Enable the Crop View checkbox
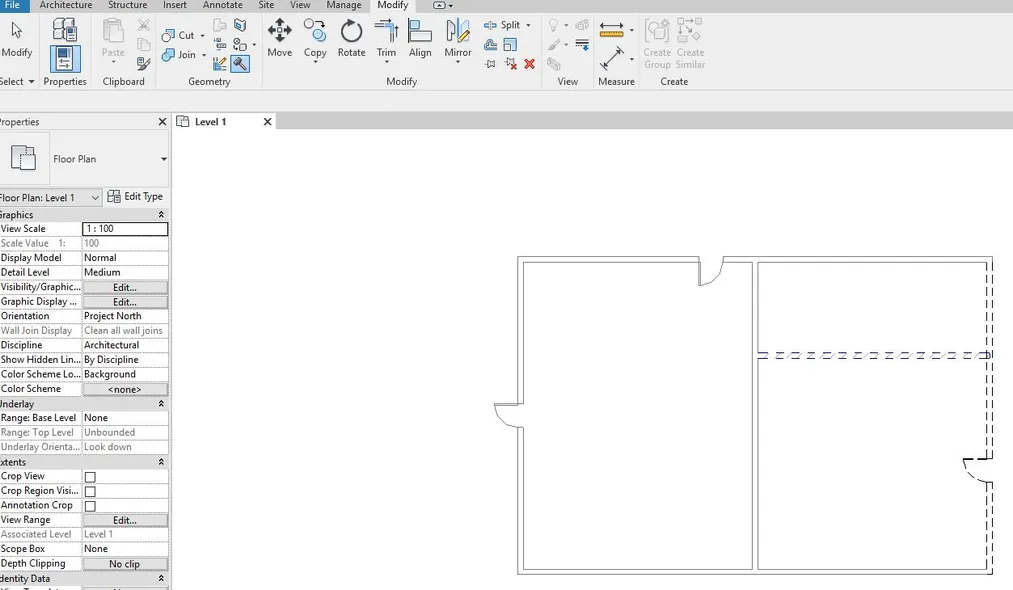The image size is (1013, 590). point(89,476)
